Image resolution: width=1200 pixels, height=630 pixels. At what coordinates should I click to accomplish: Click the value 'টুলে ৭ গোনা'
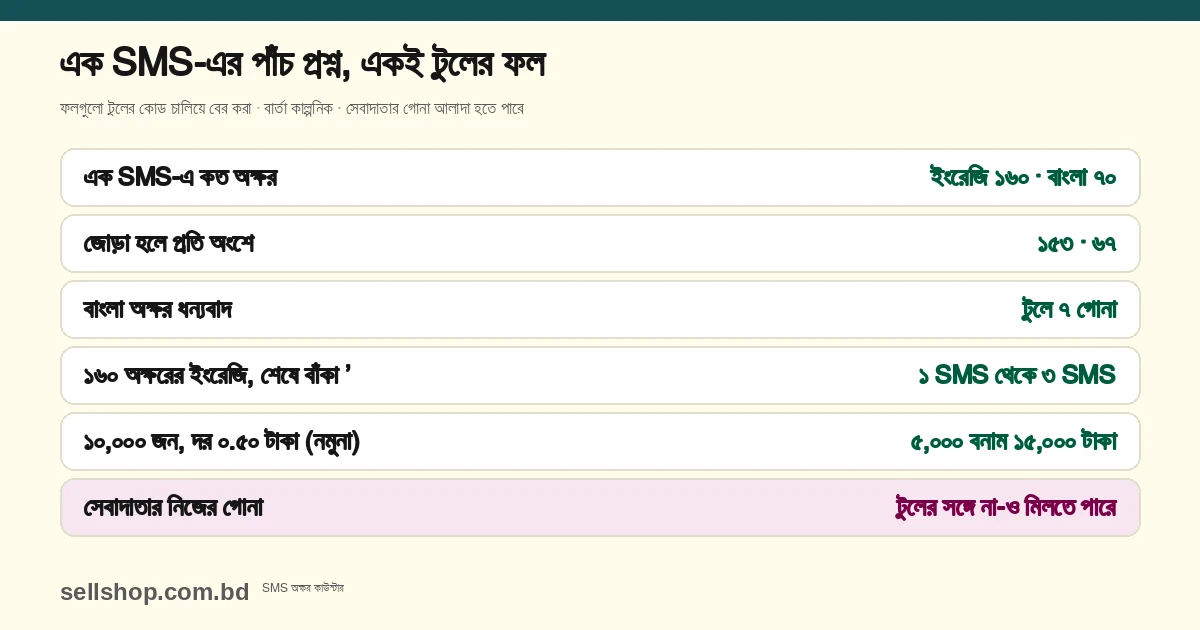pyautogui.click(x=1069, y=310)
